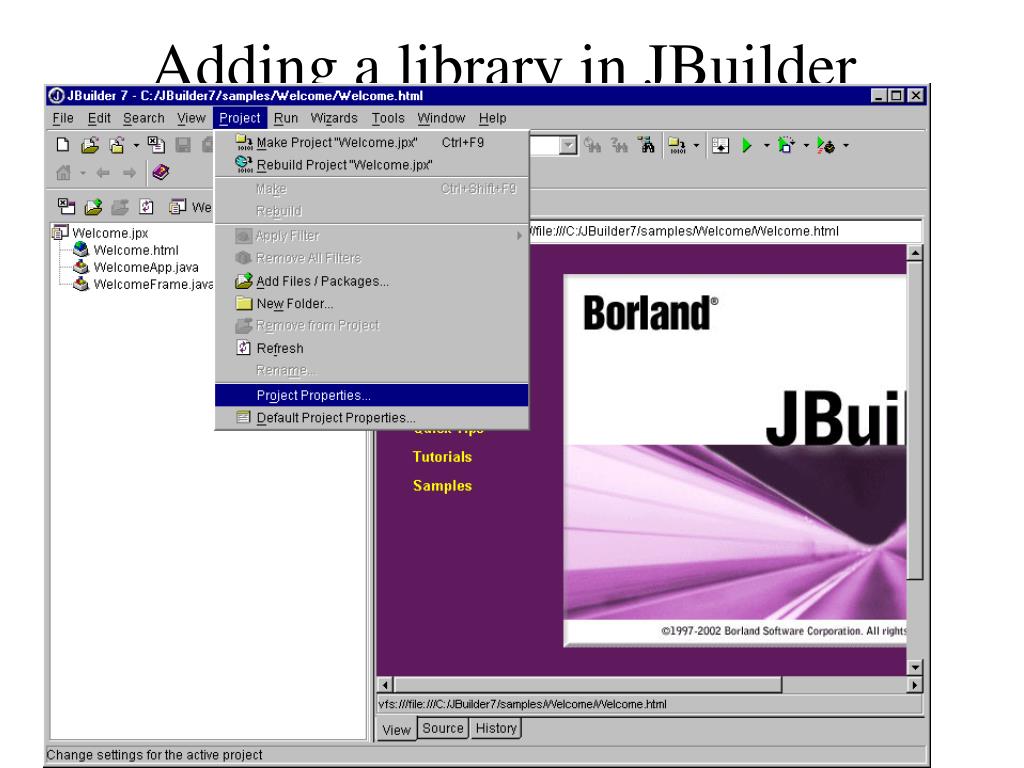The height and width of the screenshot is (768, 1024).
Task: Choose Rebuild Project "Welcome.jpx" menu entry
Action: pos(371,165)
